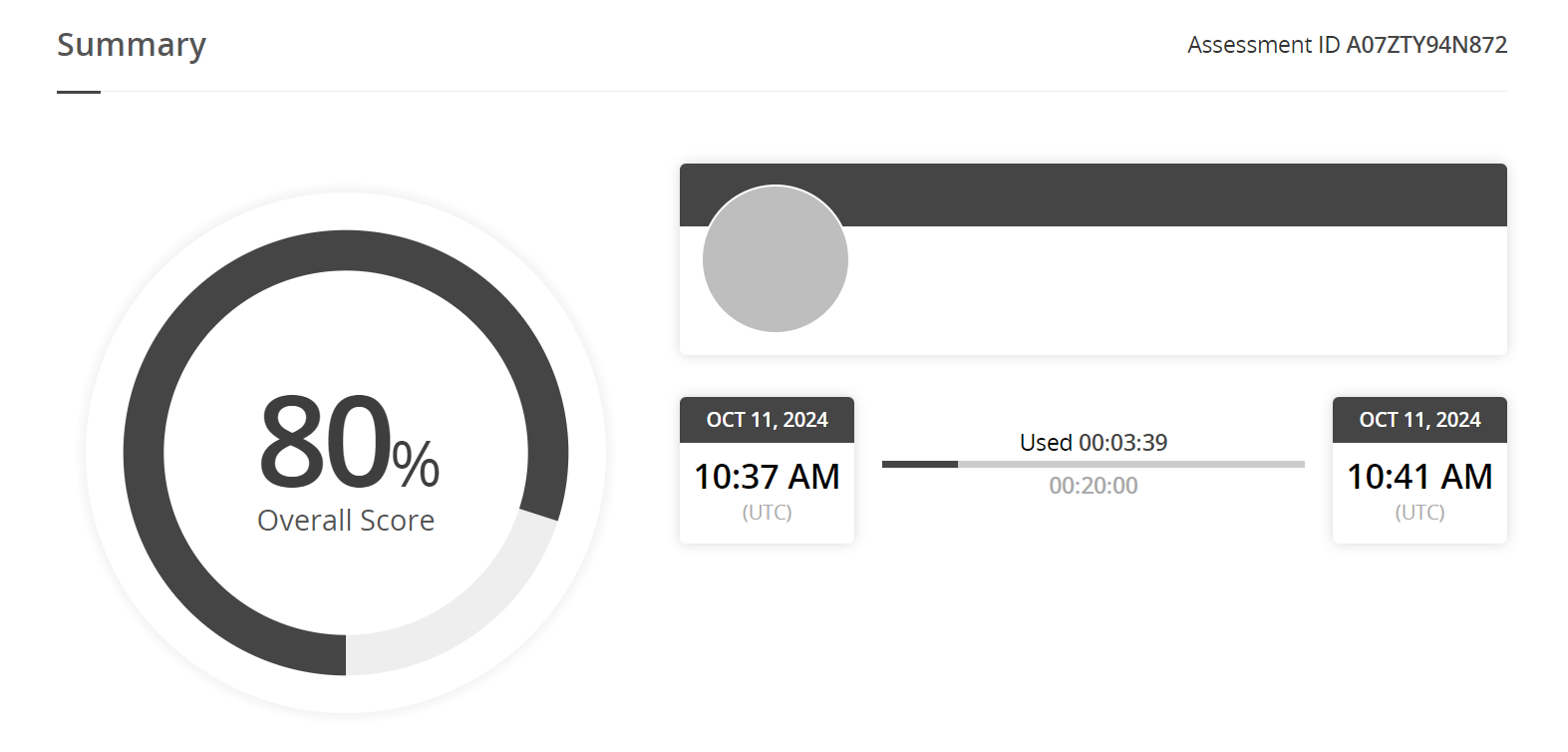This screenshot has width=1568, height=752.
Task: Click the (UTC) label under end time
Action: click(x=1419, y=513)
